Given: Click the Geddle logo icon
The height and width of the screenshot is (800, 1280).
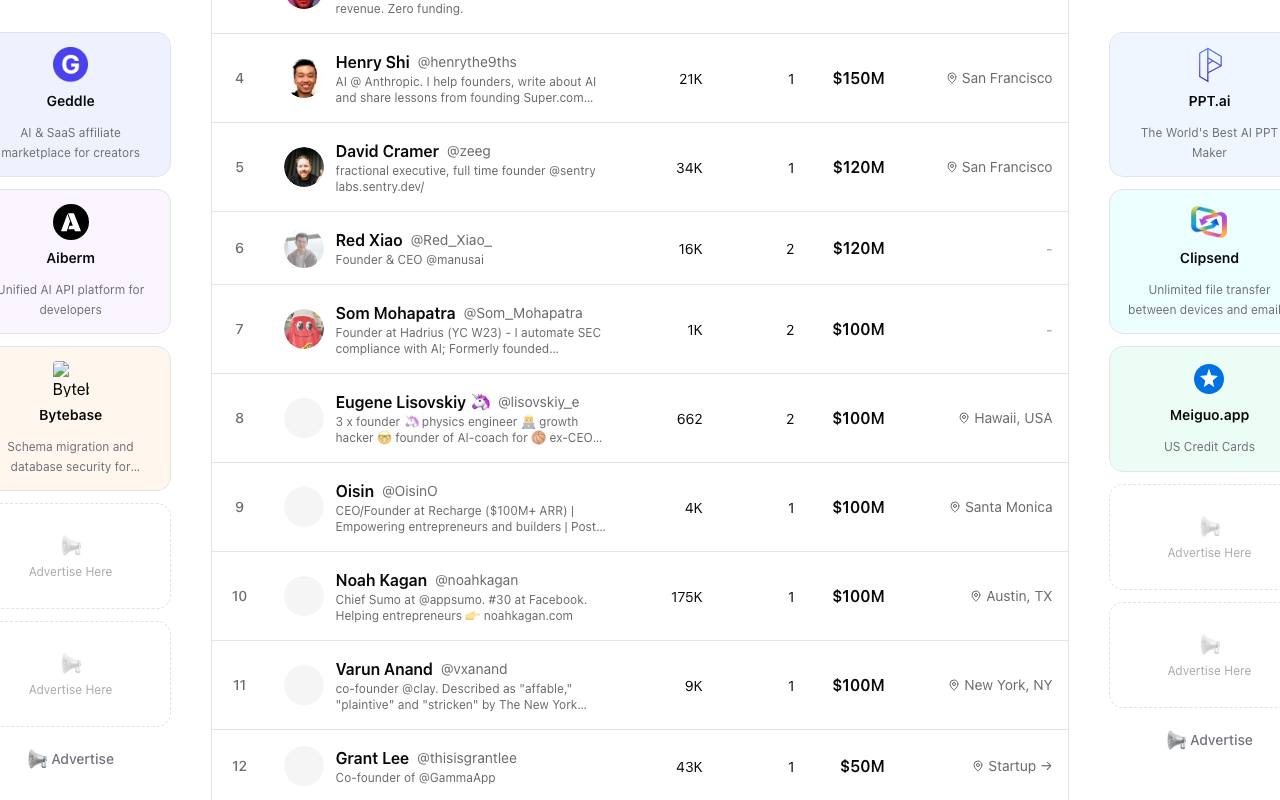Looking at the screenshot, I should (x=70, y=65).
